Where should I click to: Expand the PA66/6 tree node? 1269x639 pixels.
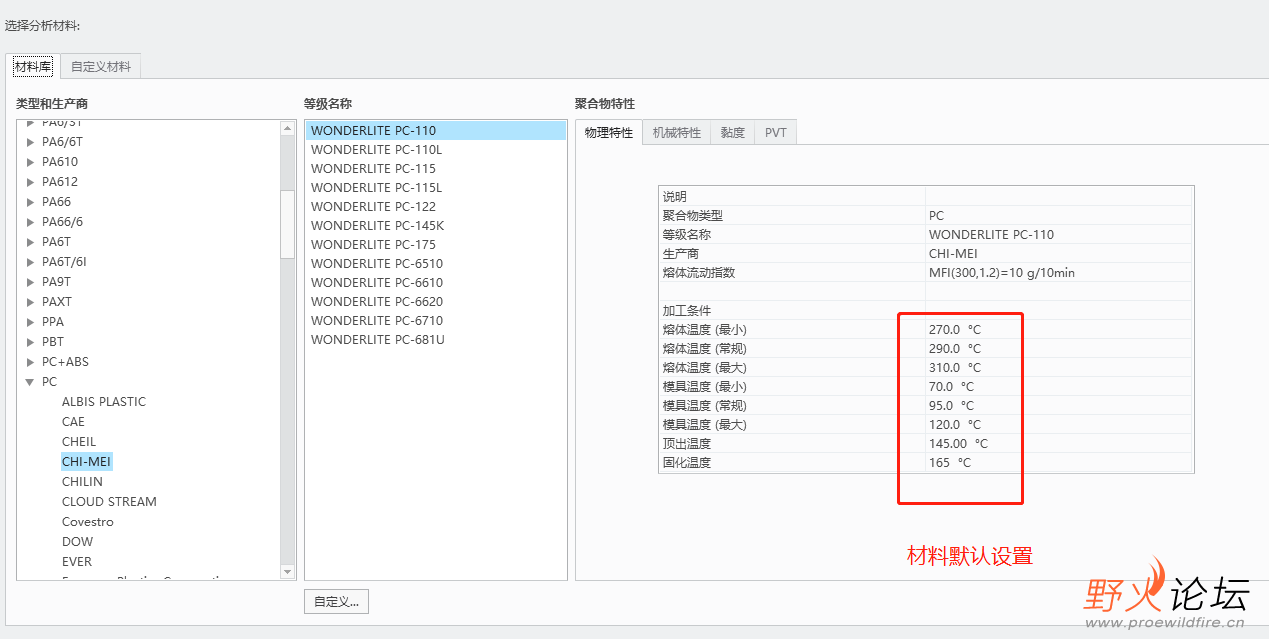pyautogui.click(x=30, y=222)
